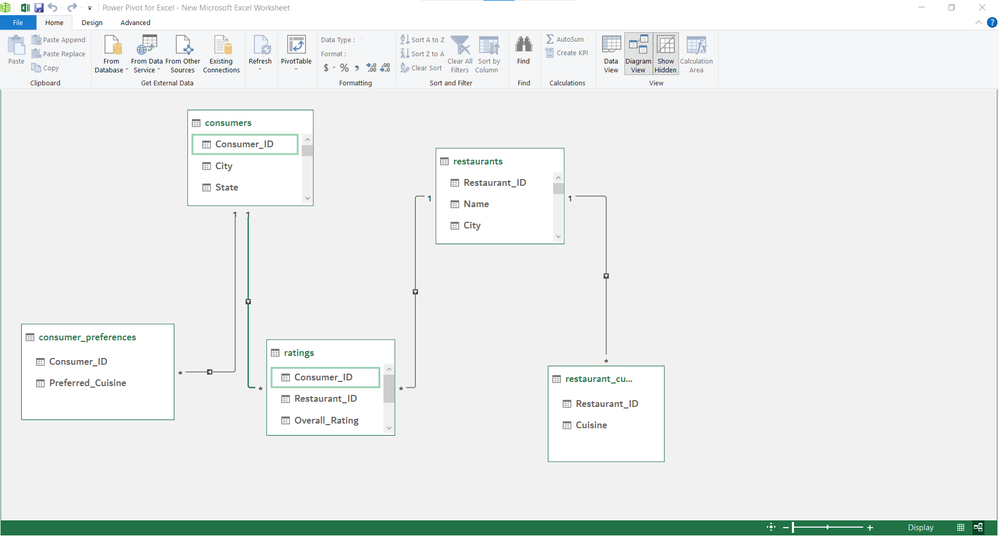Click Clear Sort option
The image size is (999, 536).
[x=421, y=68]
